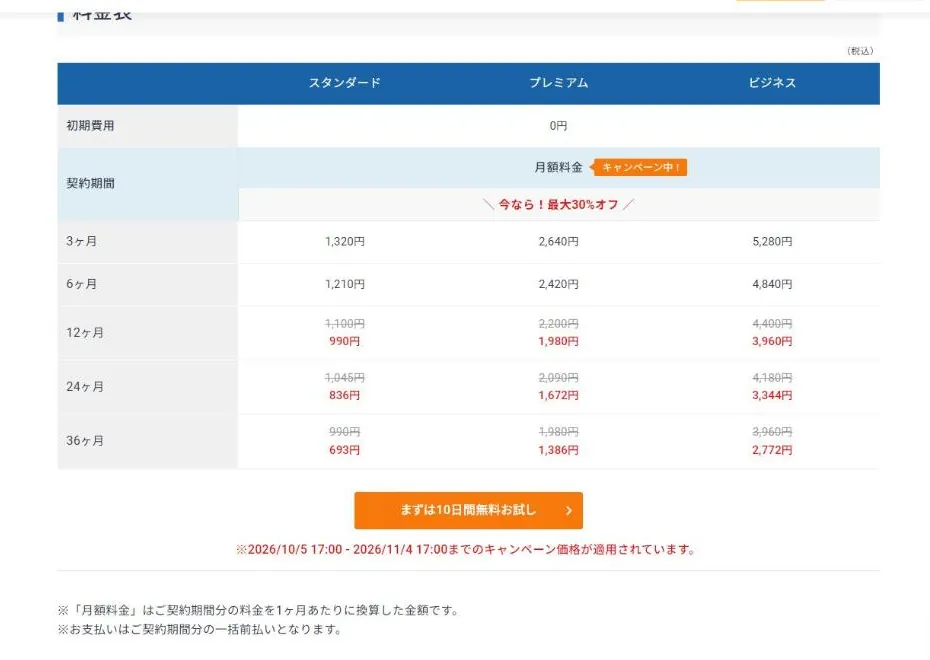The image size is (930, 660).
Task: Click the red 1,980円 campaign price
Action: 558,342
